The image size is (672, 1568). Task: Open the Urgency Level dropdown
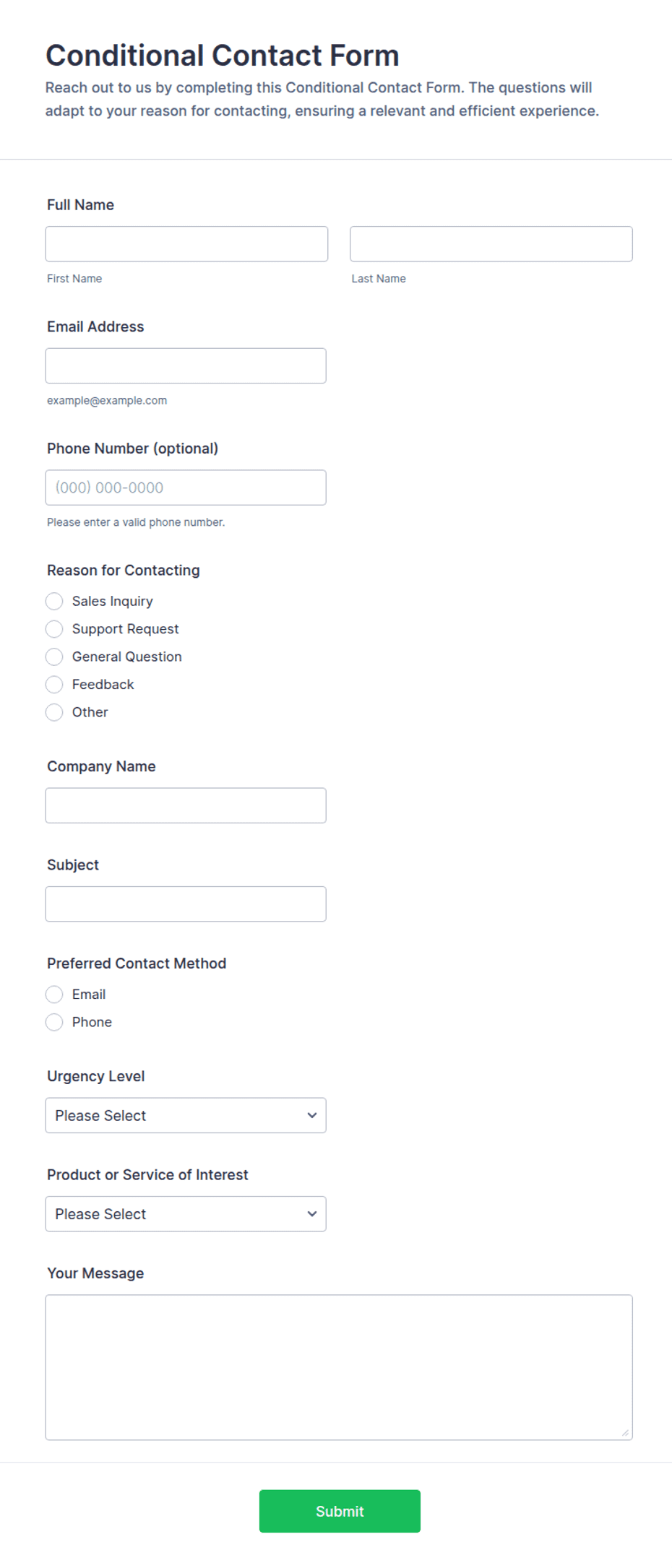tap(186, 1116)
